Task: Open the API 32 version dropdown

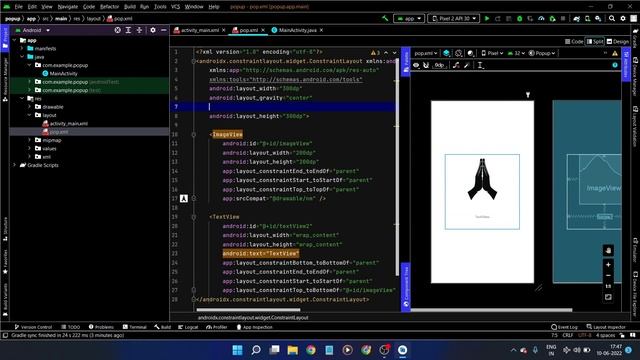Action: tap(516, 53)
